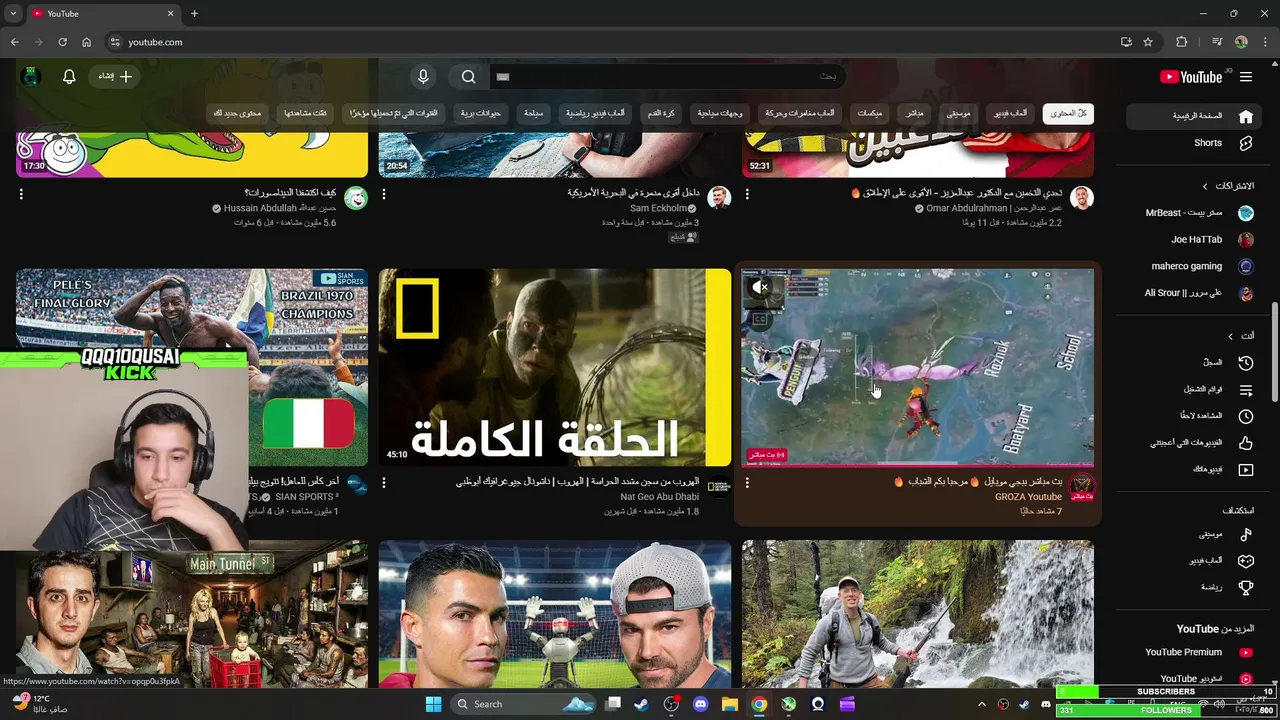
Task: Open waterfall hiker video thumbnail
Action: coord(918,614)
